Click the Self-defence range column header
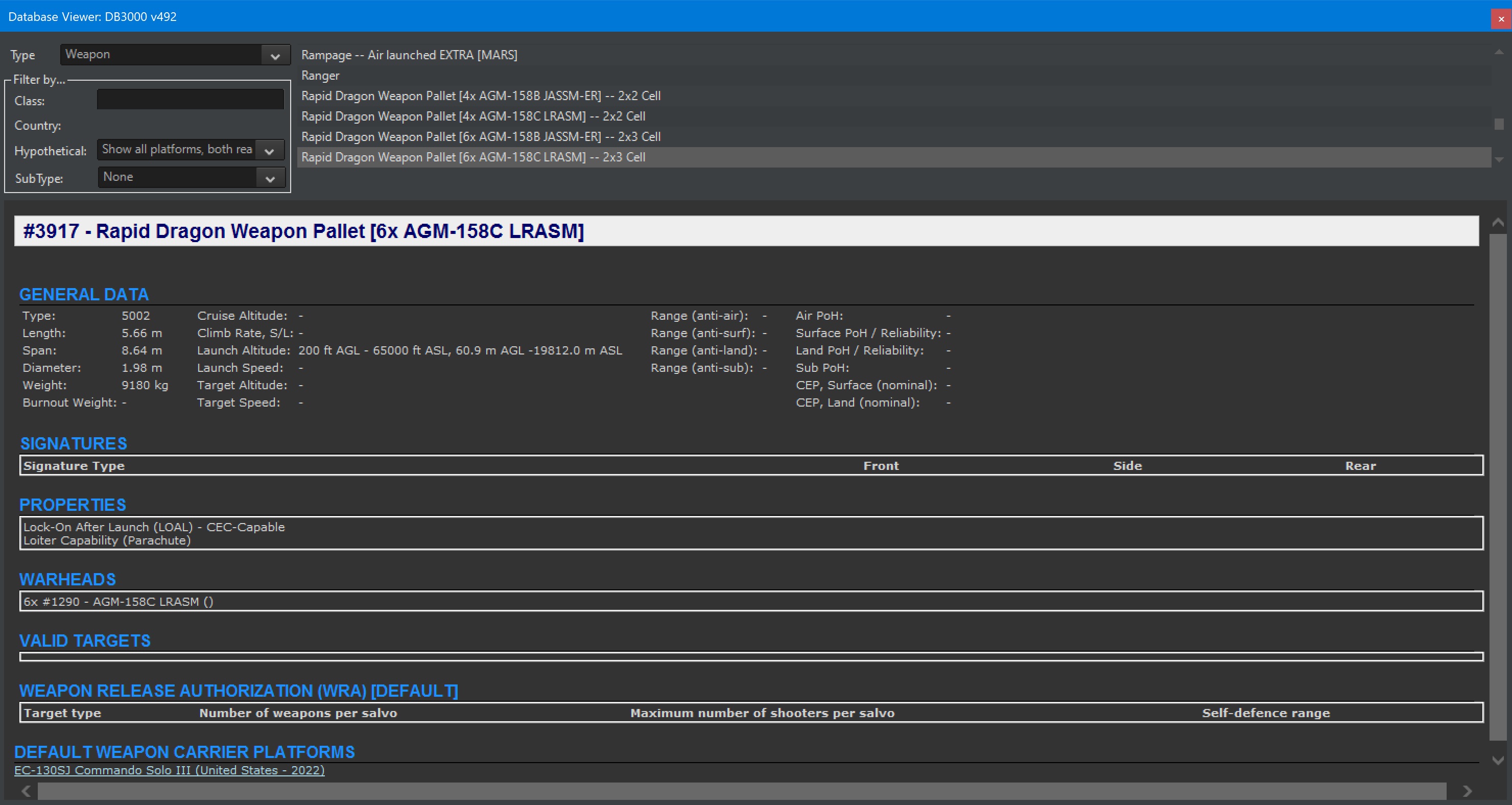The image size is (1512, 805). (x=1266, y=713)
